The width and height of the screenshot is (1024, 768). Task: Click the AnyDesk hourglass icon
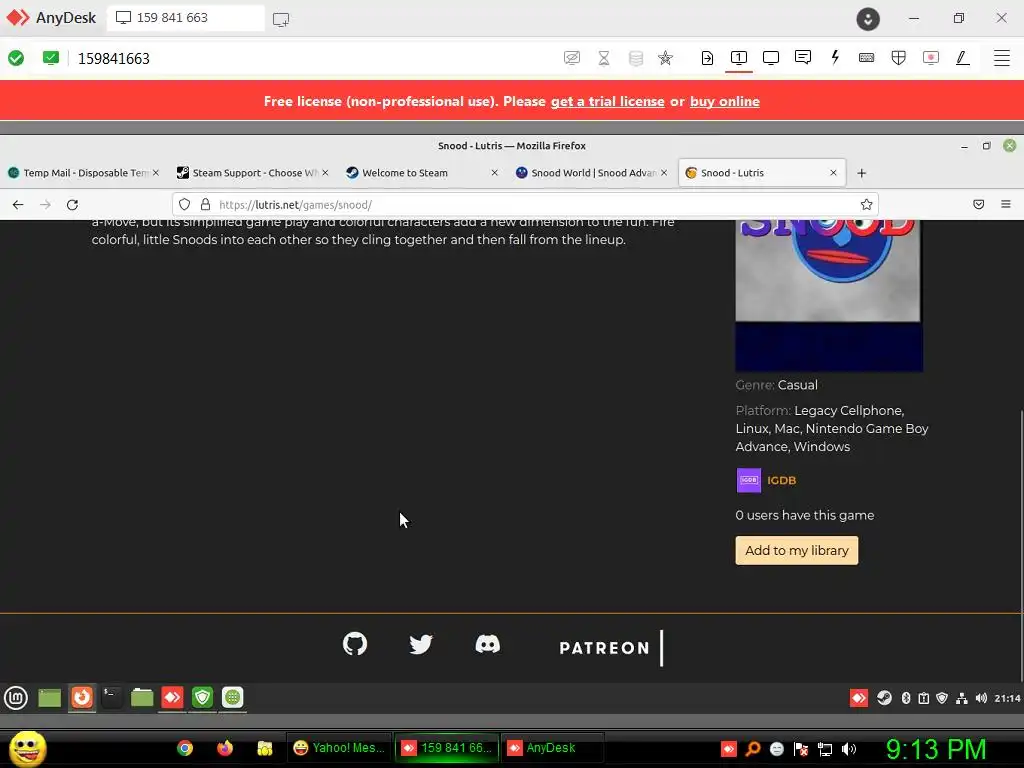604,58
